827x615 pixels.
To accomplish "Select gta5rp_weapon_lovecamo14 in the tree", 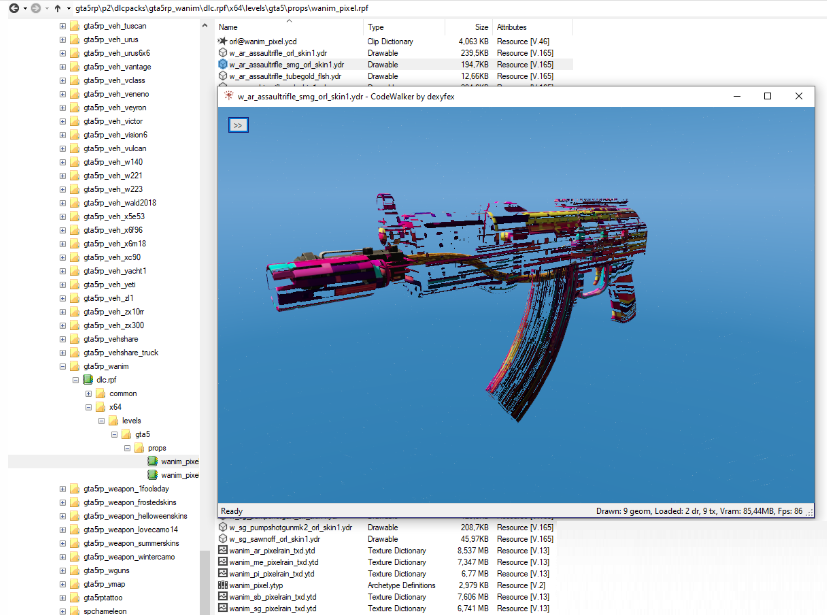I will pyautogui.click(x=130, y=529).
